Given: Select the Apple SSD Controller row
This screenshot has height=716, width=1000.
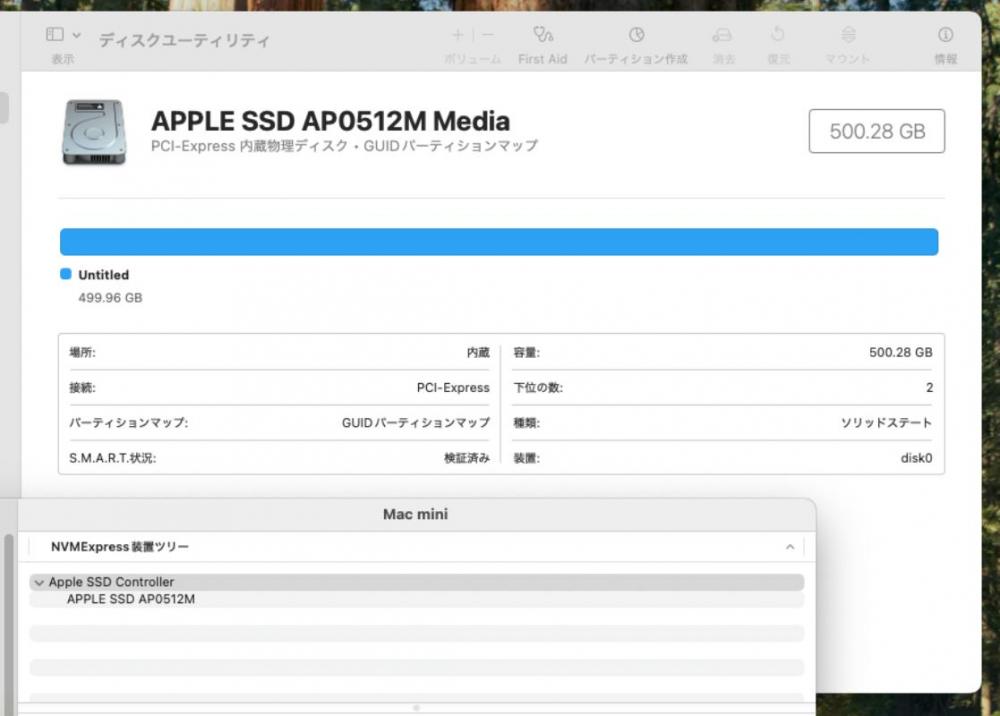Looking at the screenshot, I should (416, 582).
